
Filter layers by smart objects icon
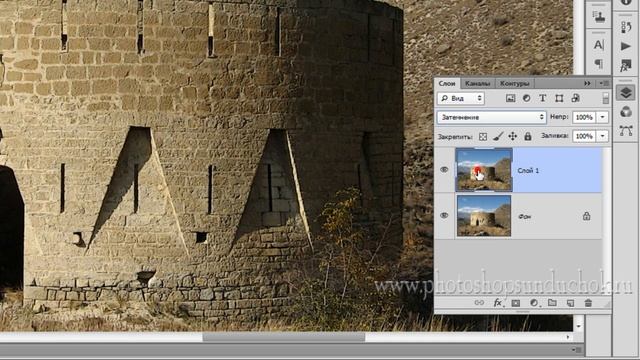(x=576, y=98)
